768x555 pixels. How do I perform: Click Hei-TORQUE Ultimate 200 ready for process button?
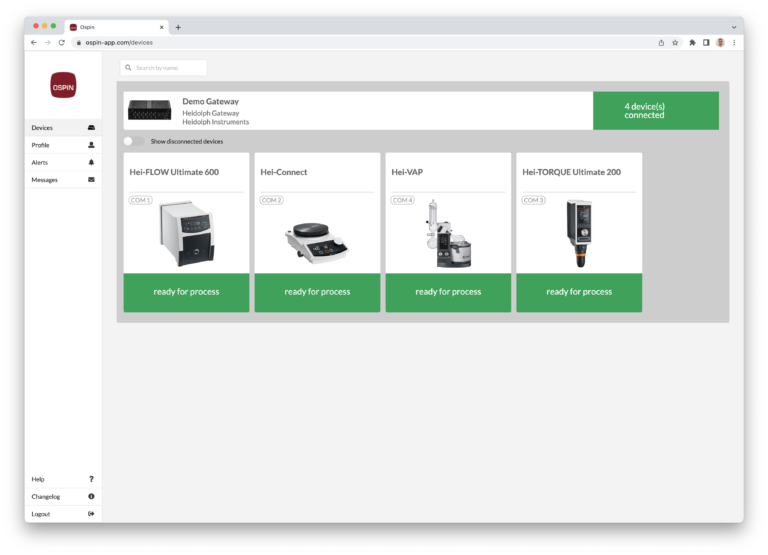click(579, 292)
